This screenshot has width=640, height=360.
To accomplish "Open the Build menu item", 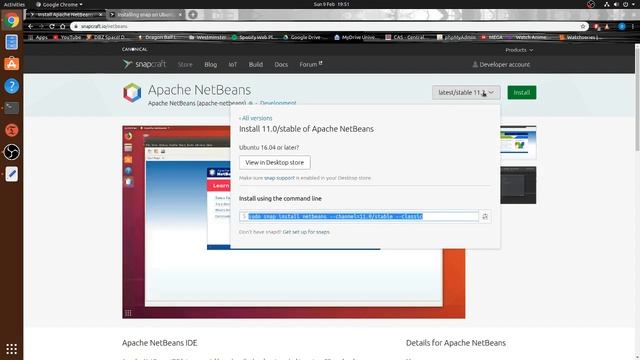I will pos(256,64).
